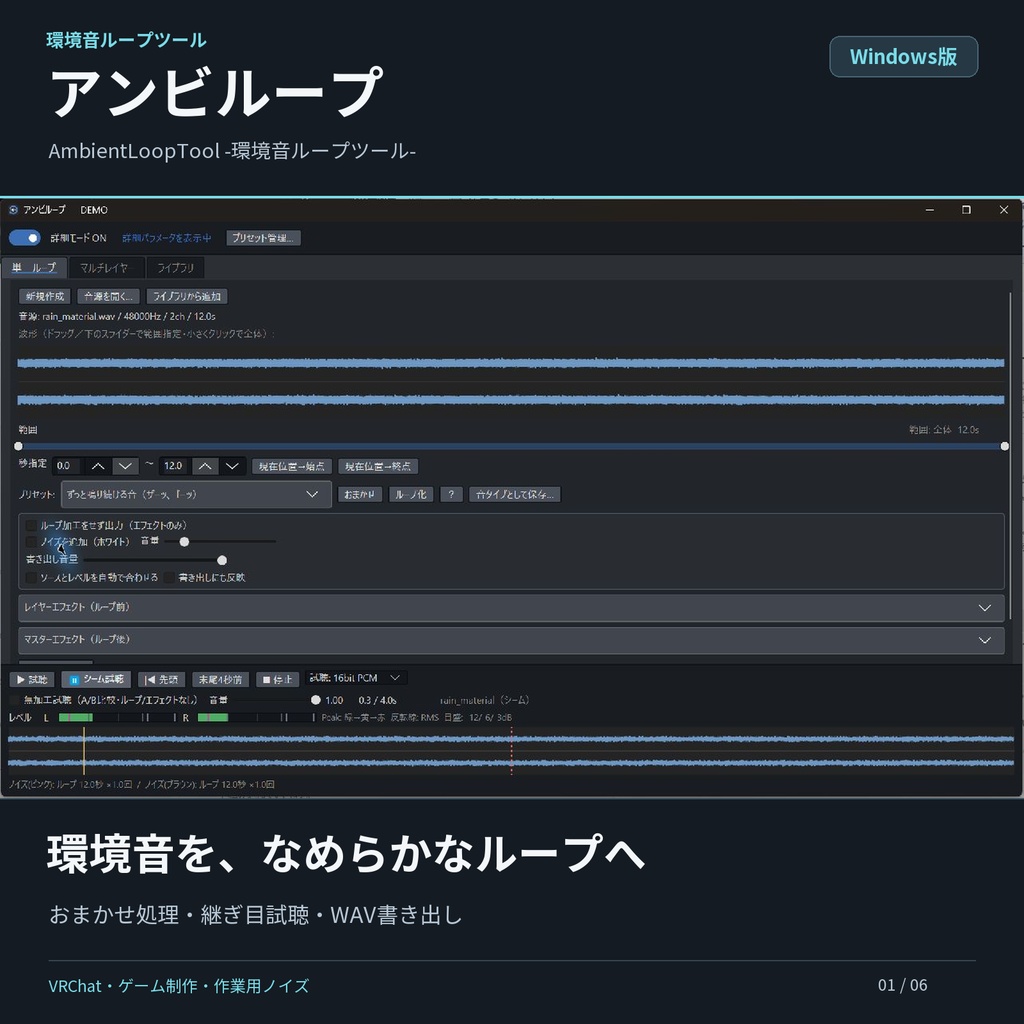The width and height of the screenshot is (1024, 1024).
Task: Minimize the アンビループ window
Action: [929, 210]
